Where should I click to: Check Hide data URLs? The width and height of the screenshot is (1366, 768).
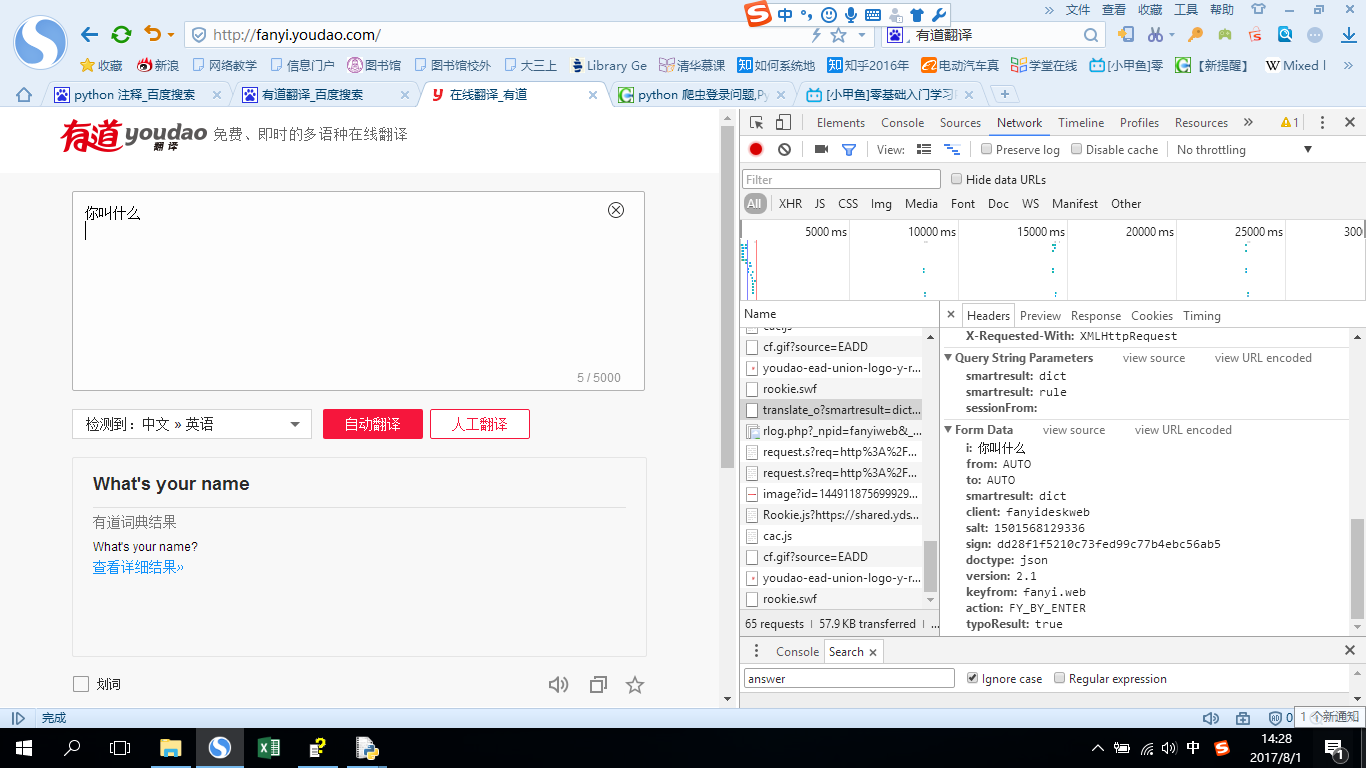point(957,179)
